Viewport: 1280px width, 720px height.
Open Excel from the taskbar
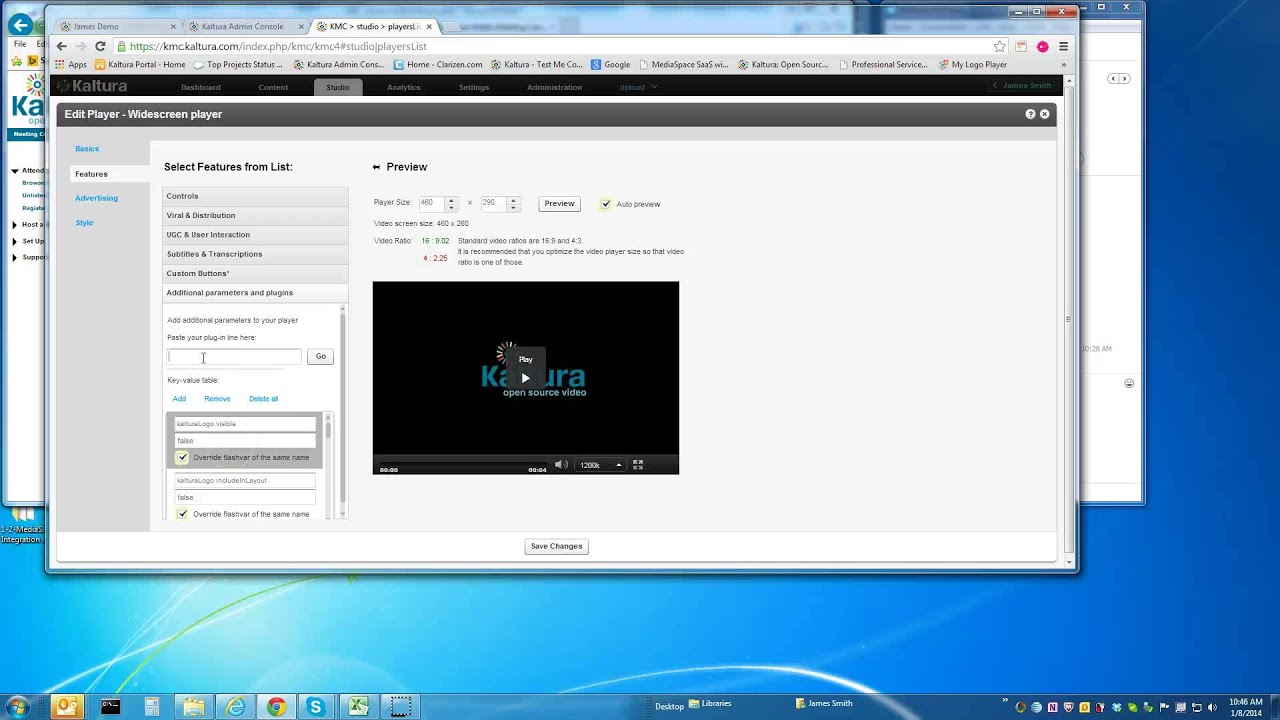coord(358,707)
